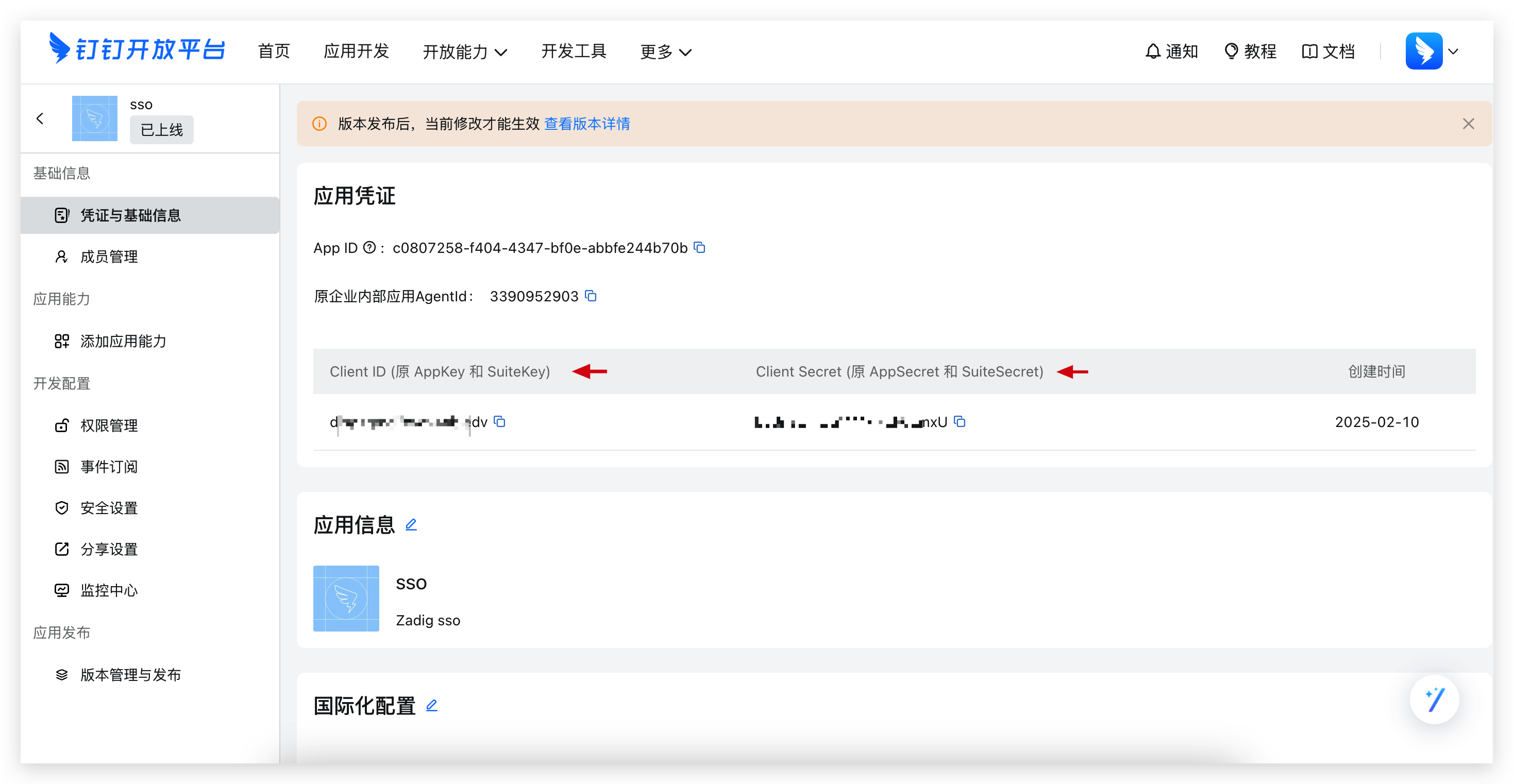Dismiss the version notice banner
Image resolution: width=1514 pixels, height=784 pixels.
[x=1468, y=124]
